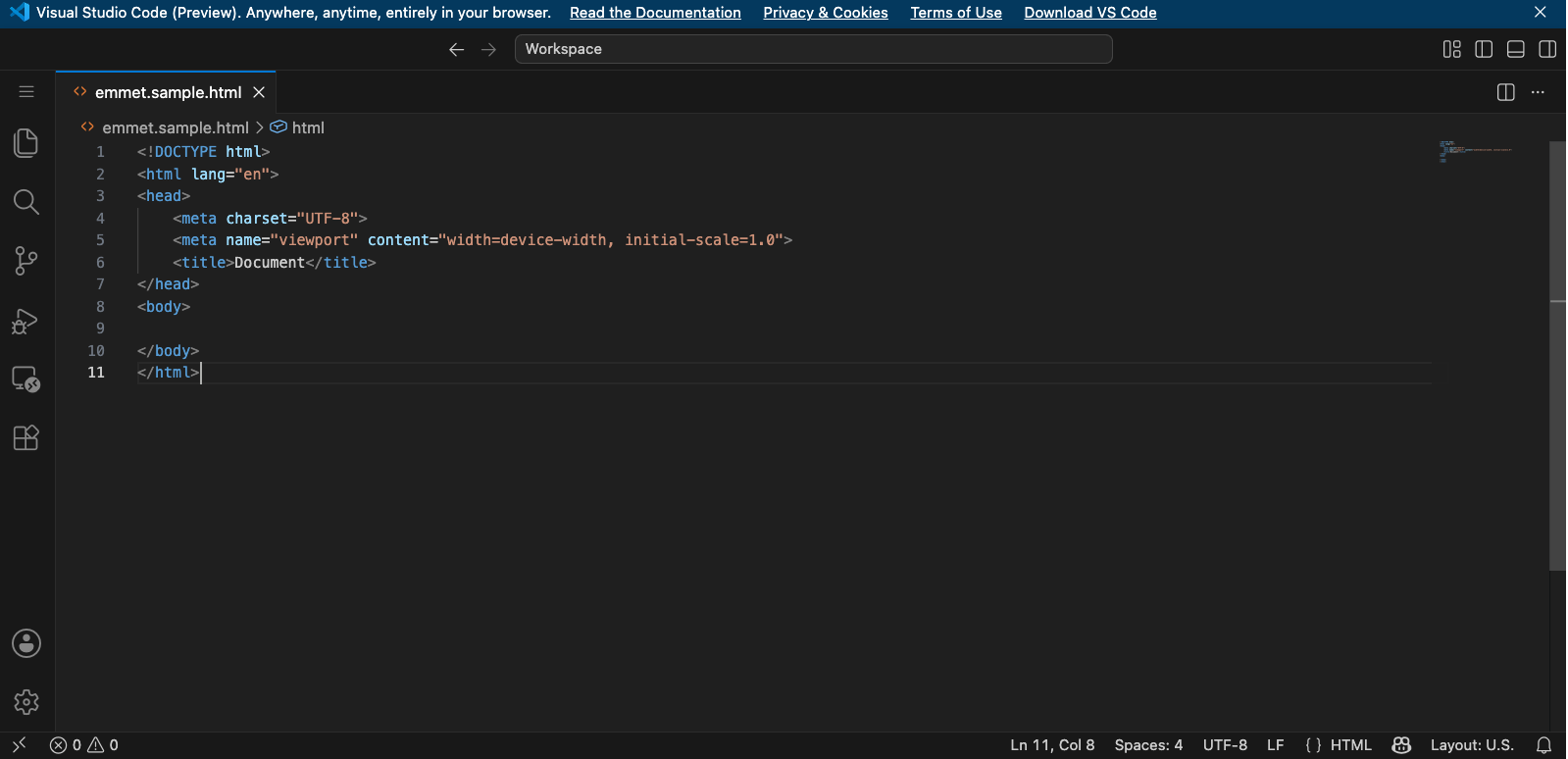Click the closing </head> tag
This screenshot has width=1568, height=759.
coord(168,284)
